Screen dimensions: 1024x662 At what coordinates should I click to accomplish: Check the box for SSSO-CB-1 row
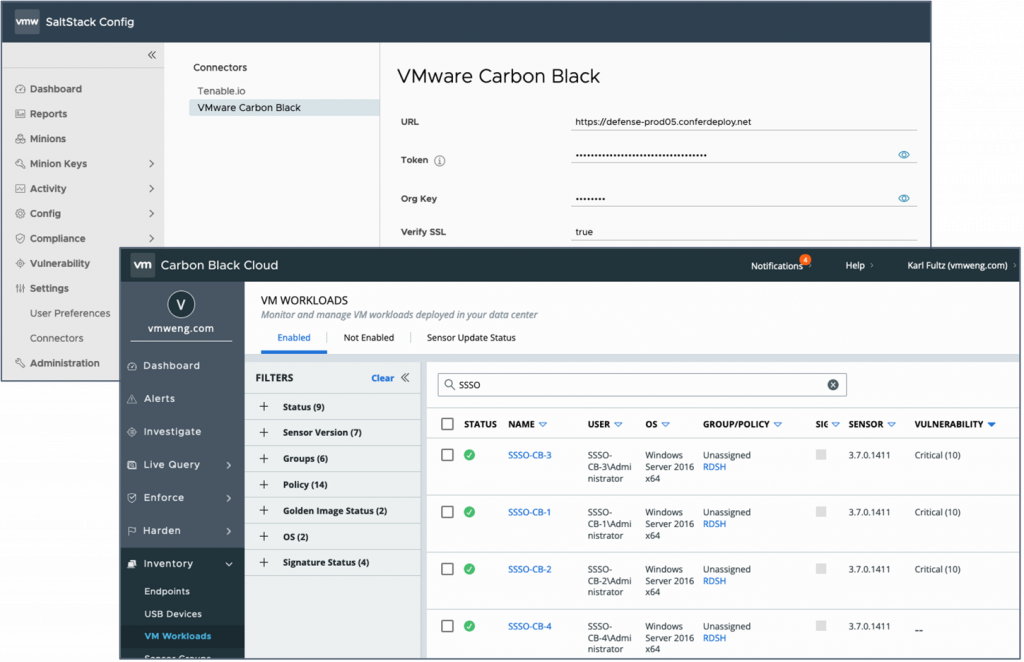coord(447,512)
